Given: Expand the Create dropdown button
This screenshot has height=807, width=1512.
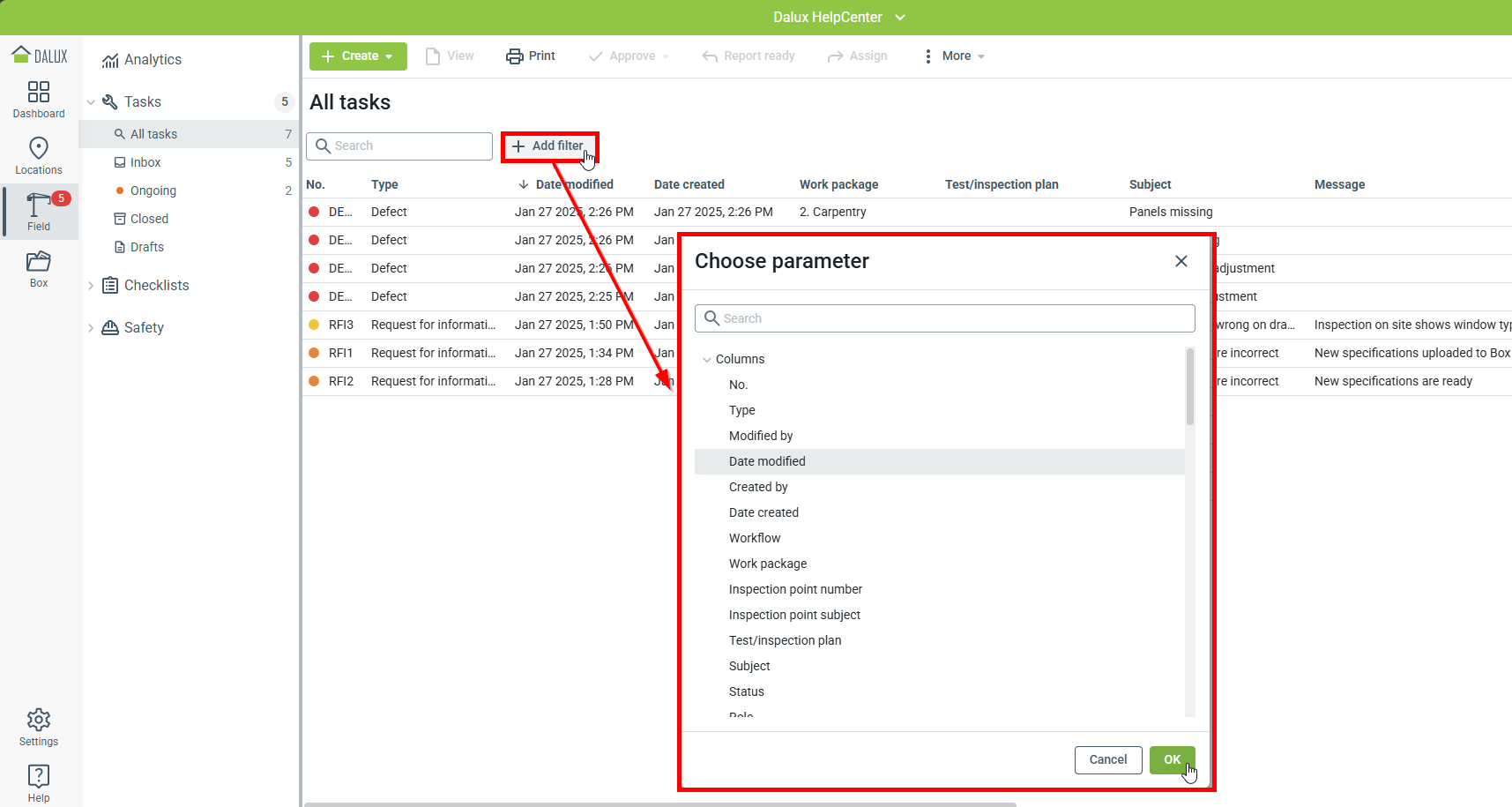Looking at the screenshot, I should tap(358, 56).
